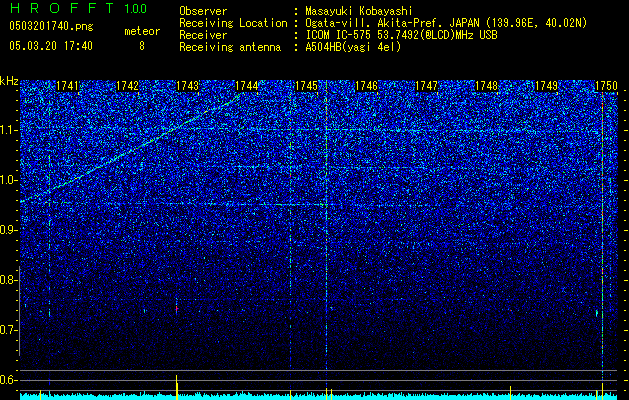Image resolution: width=629 pixels, height=400 pixels.
Task: Click the 1748 time marker
Action: click(486, 86)
